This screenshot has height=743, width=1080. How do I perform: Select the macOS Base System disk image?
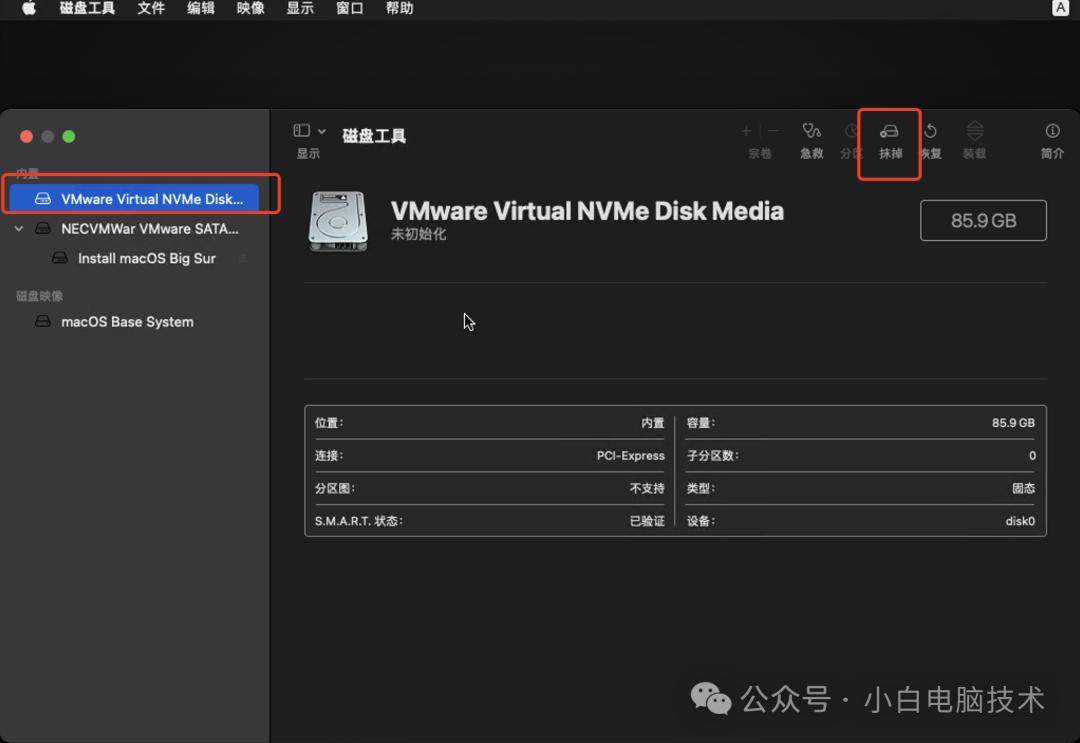[124, 321]
